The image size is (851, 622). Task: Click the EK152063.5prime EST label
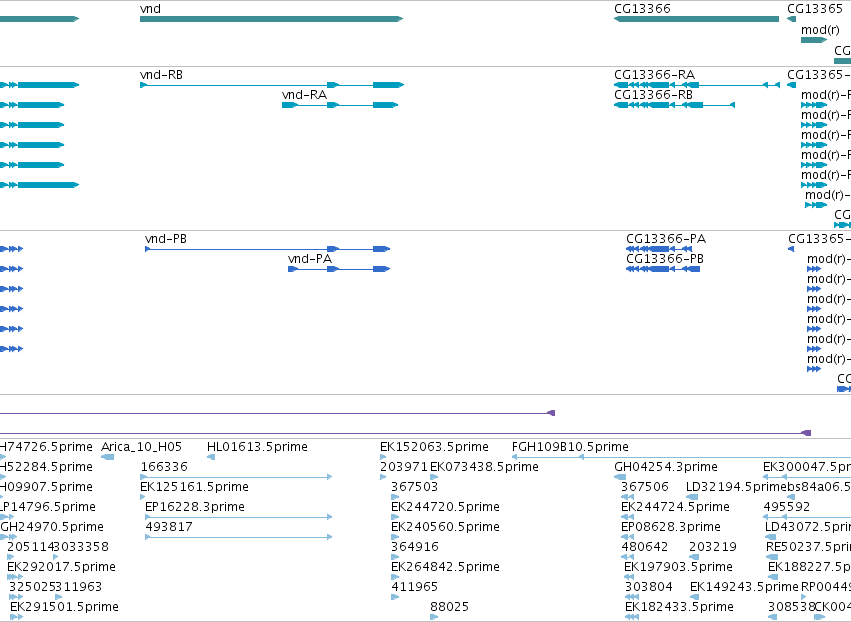point(434,447)
